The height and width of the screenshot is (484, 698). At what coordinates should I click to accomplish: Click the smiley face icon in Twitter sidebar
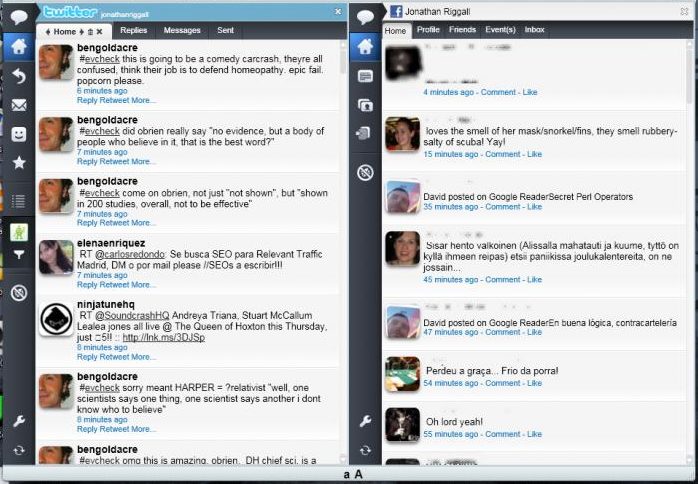[x=17, y=134]
